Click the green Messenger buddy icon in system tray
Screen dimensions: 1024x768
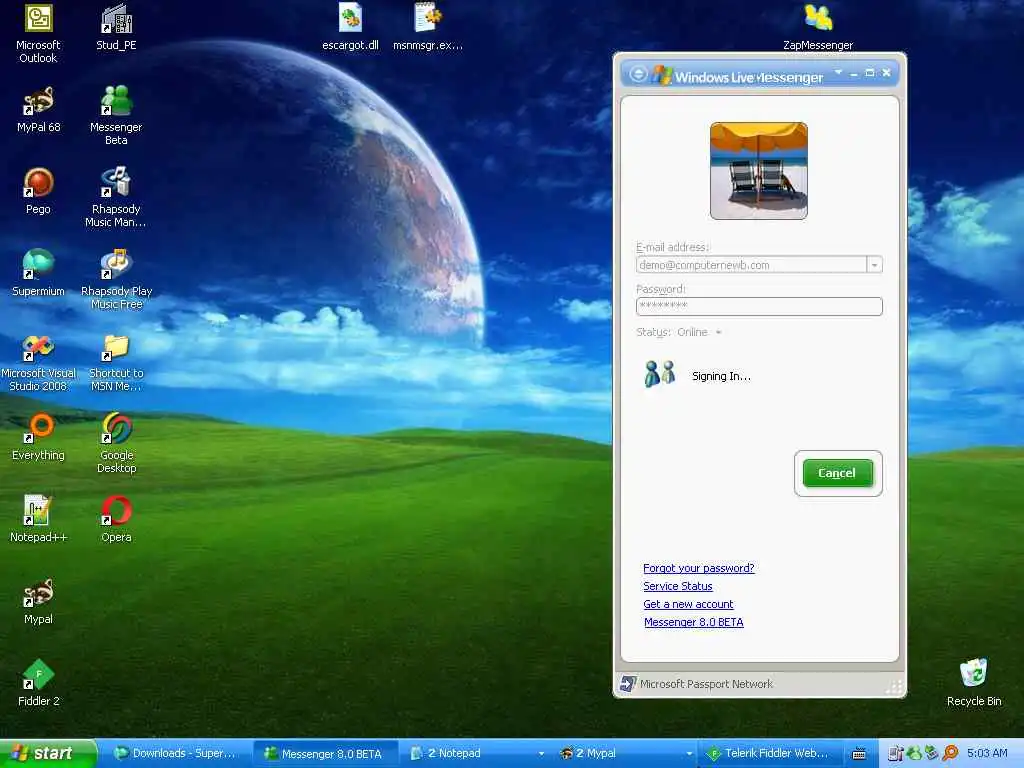[914, 753]
